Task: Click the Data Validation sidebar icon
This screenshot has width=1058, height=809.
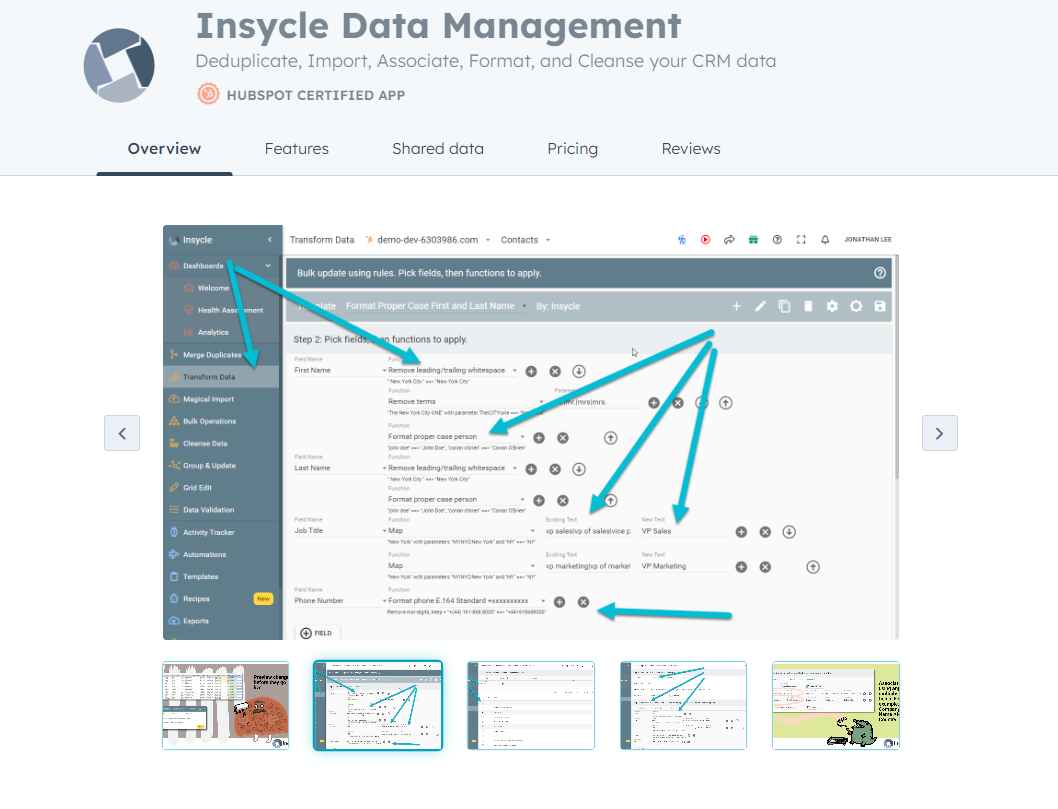Action: (174, 510)
